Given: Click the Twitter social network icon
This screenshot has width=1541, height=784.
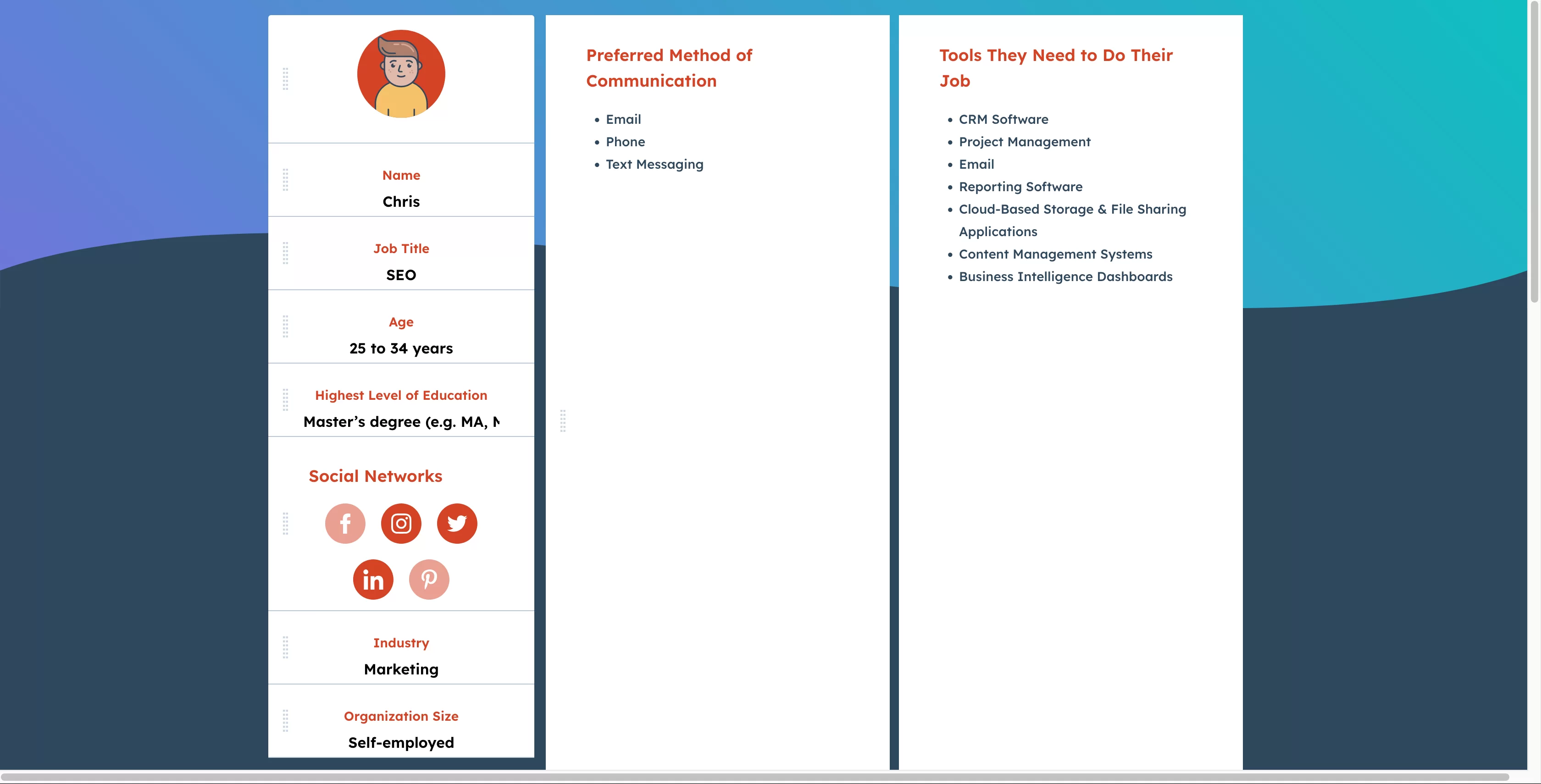Looking at the screenshot, I should (x=457, y=522).
